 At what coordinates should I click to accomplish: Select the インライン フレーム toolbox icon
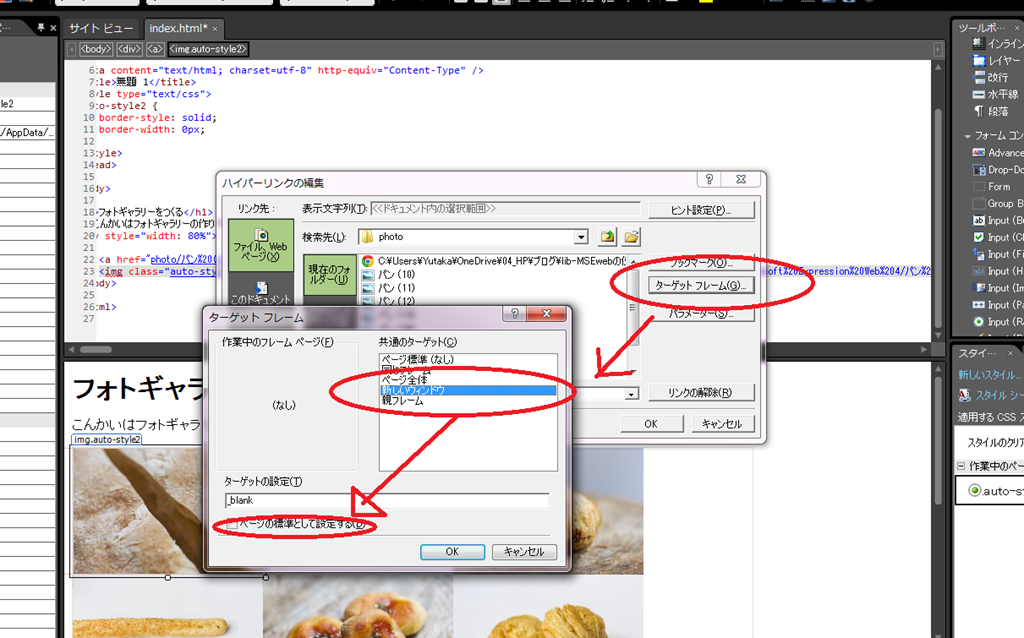tap(978, 44)
